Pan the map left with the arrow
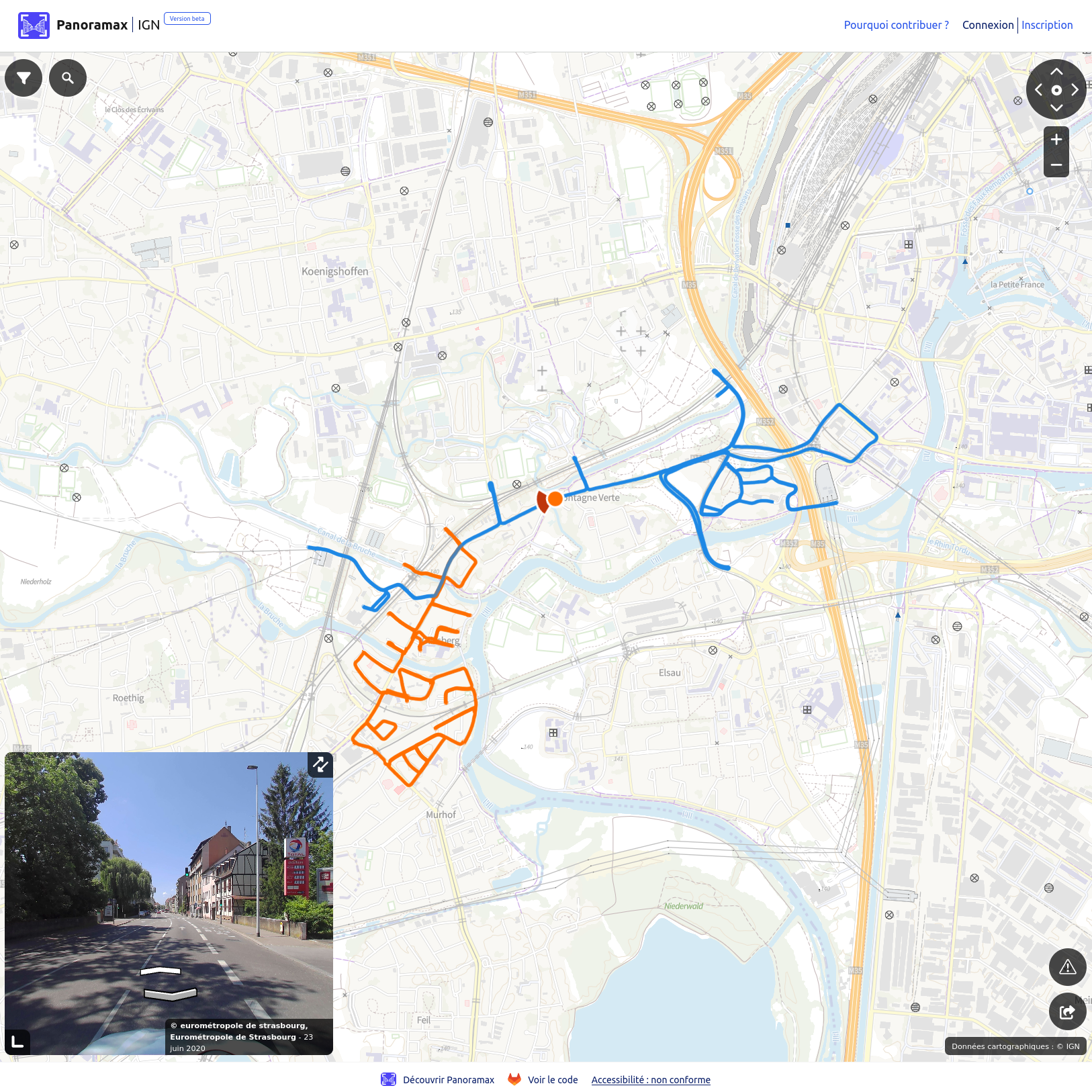Viewport: 1092px width, 1092px height. click(x=1038, y=89)
